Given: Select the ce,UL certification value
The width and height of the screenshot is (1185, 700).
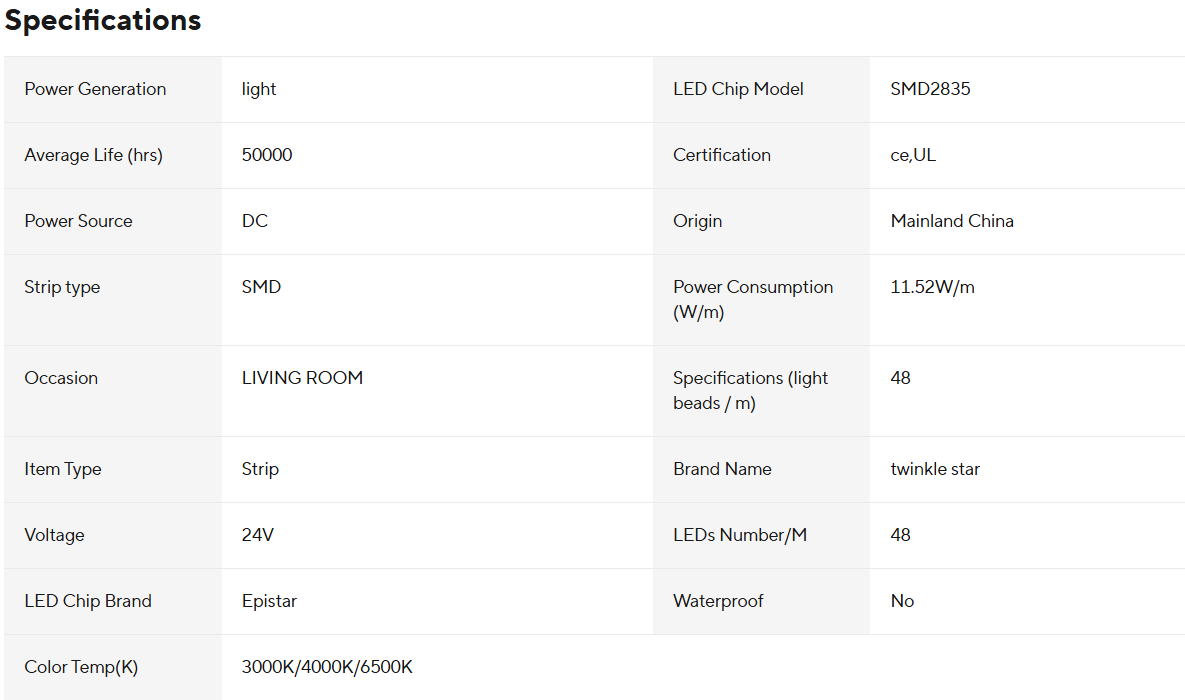Looking at the screenshot, I should (x=913, y=155).
